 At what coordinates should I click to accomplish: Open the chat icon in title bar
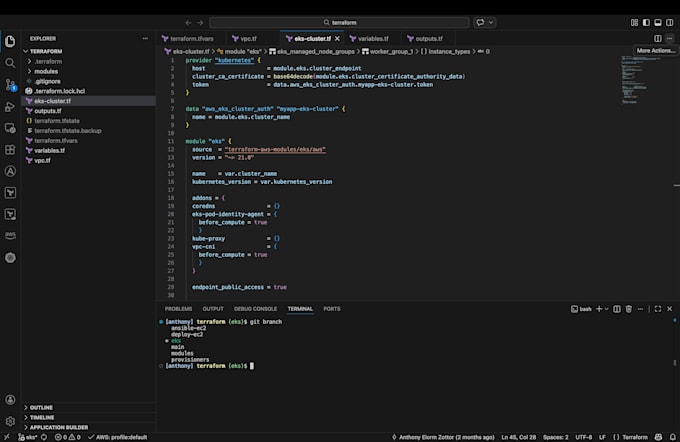[x=480, y=23]
